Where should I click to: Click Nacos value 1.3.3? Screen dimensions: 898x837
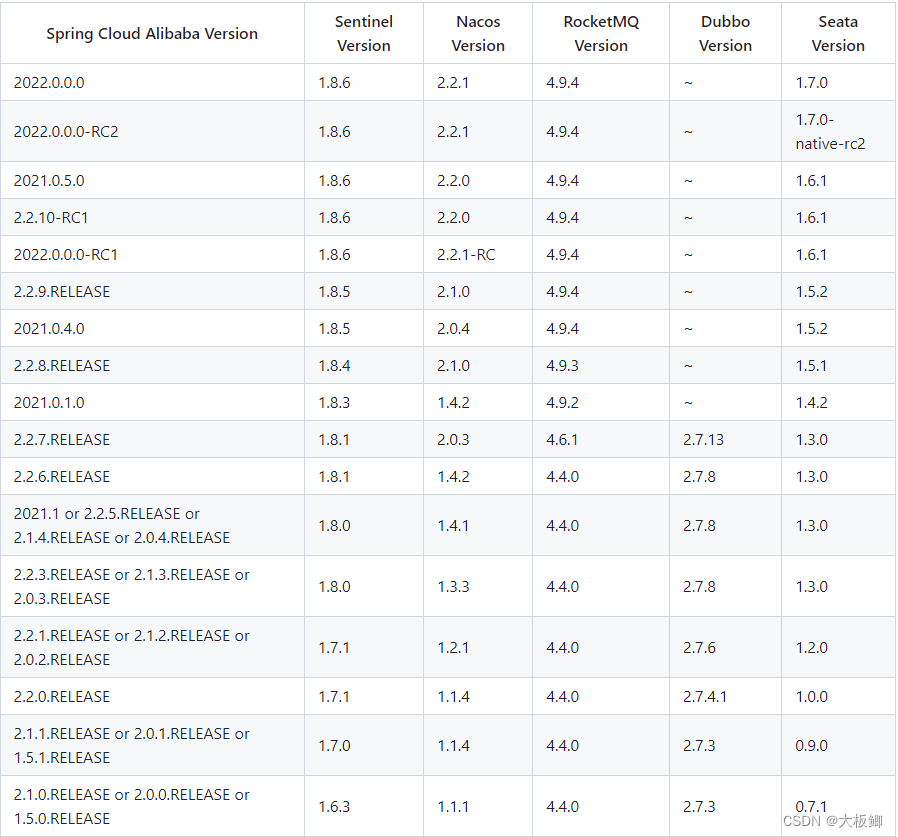tap(454, 587)
